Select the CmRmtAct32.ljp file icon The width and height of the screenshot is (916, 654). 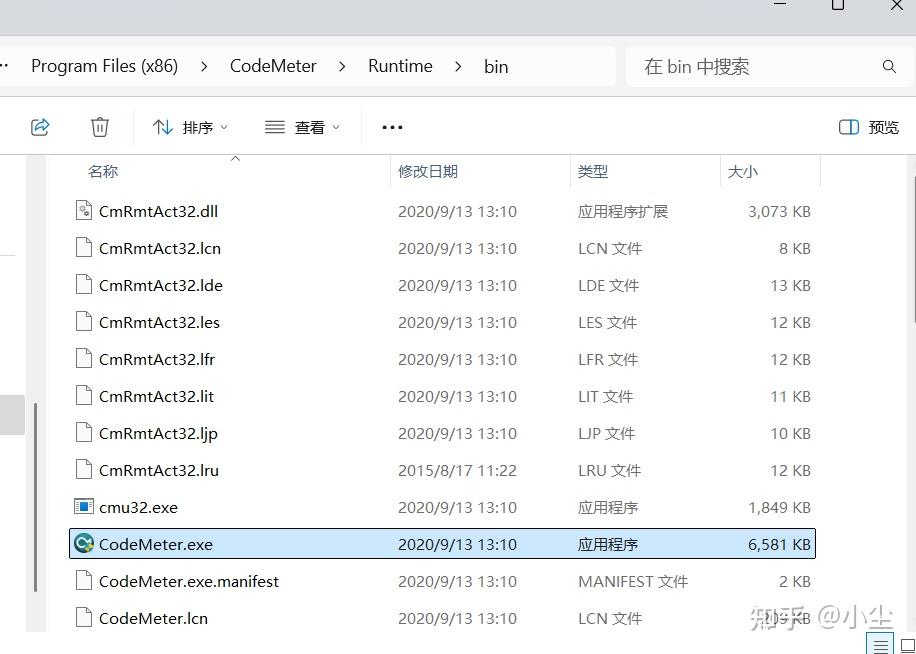point(84,433)
